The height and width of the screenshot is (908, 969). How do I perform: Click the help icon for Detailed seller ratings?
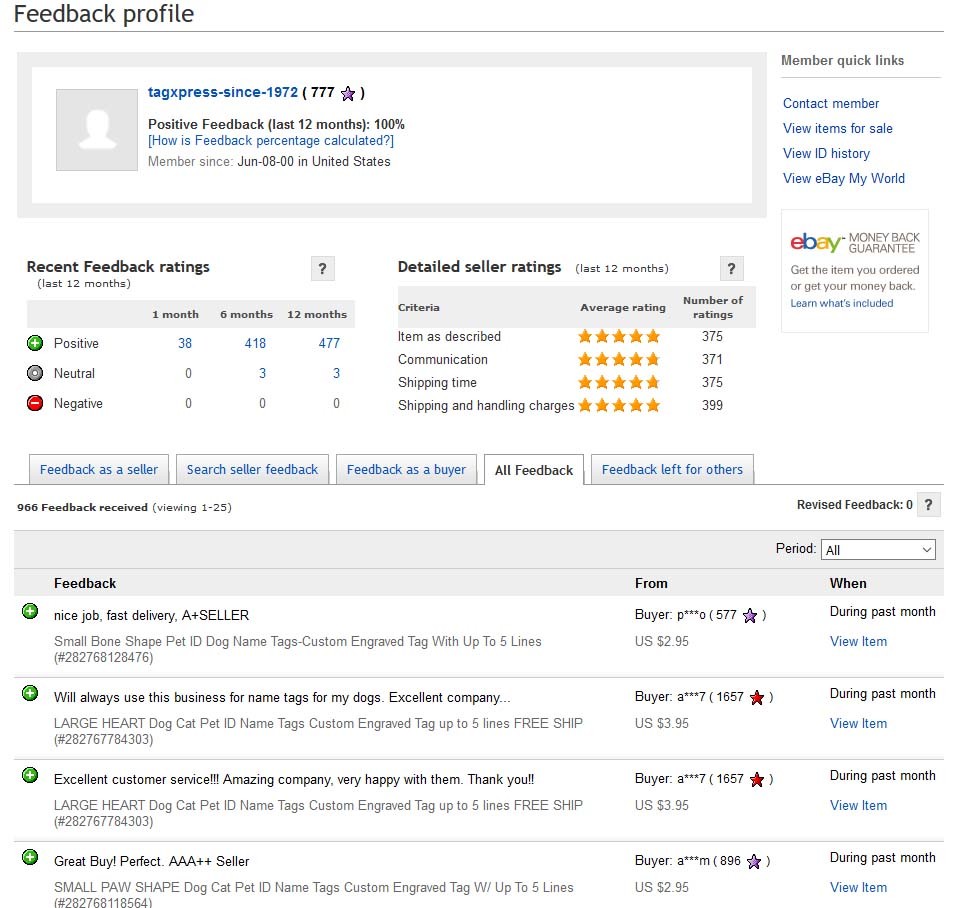pos(731,268)
